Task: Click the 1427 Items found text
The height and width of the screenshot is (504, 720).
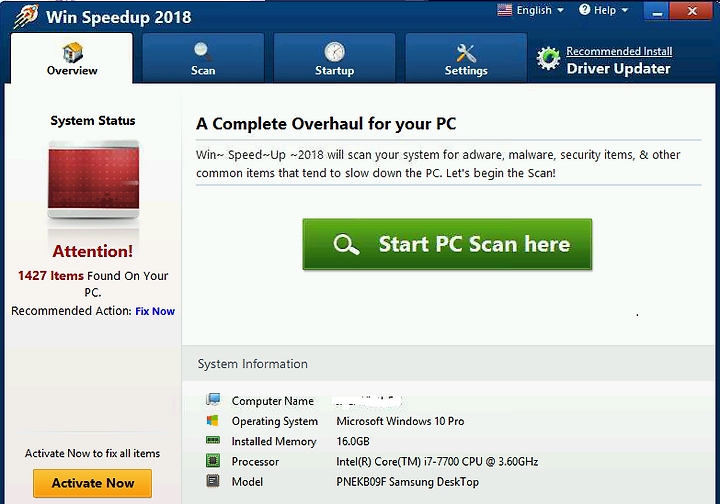Action: coord(93,284)
